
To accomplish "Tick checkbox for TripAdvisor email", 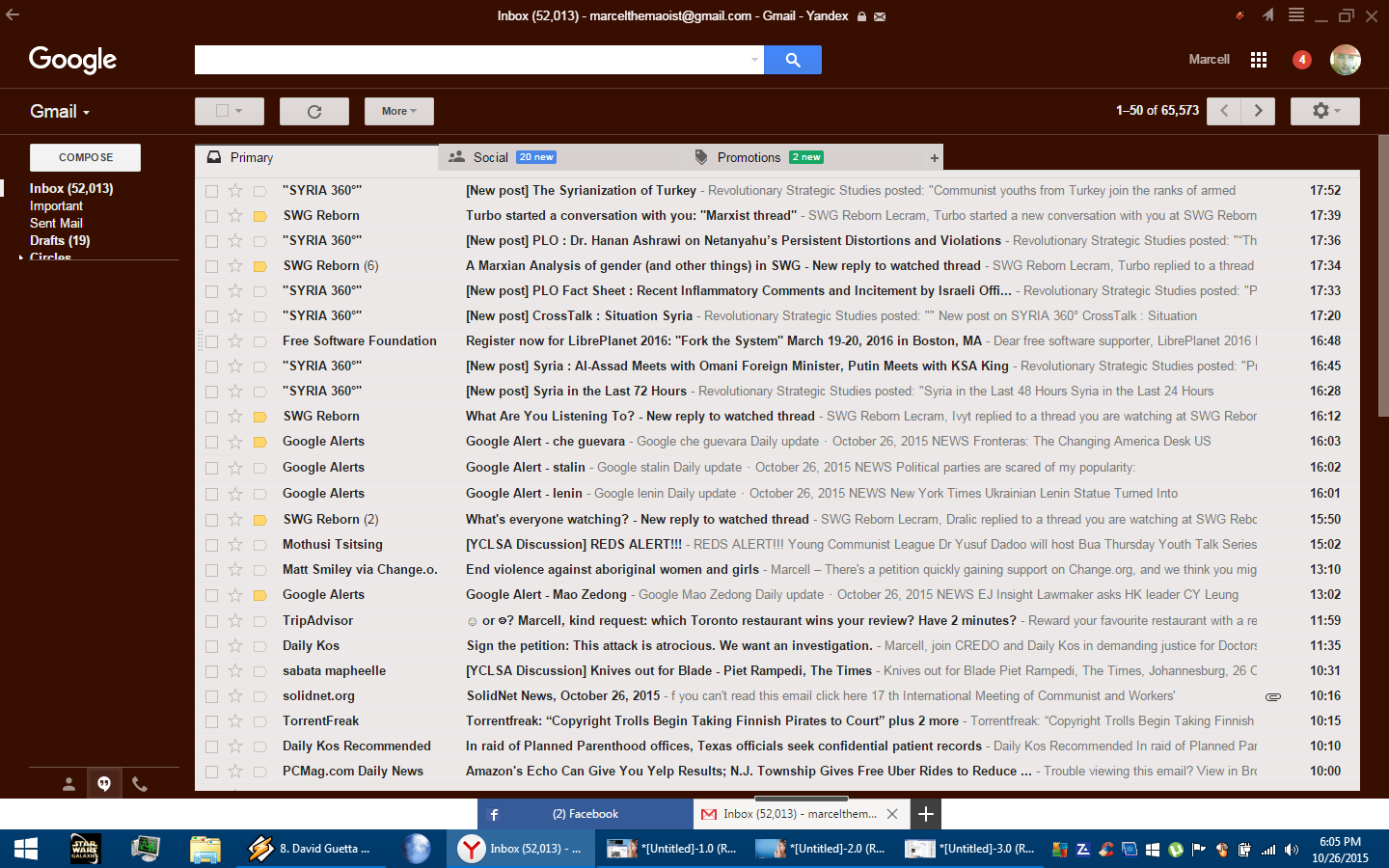I will coord(211,621).
